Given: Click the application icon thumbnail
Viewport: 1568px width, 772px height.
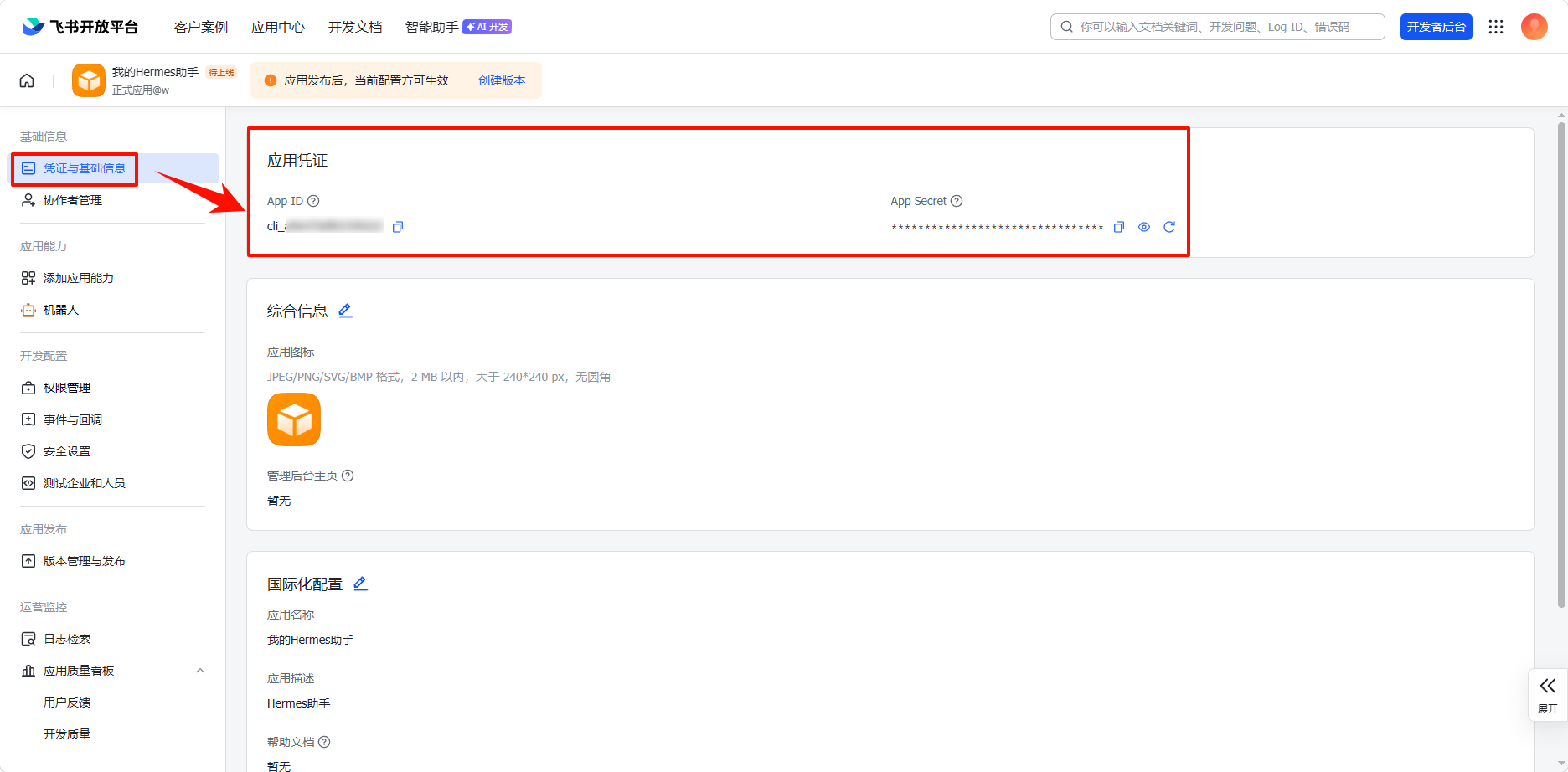Looking at the screenshot, I should tap(294, 419).
